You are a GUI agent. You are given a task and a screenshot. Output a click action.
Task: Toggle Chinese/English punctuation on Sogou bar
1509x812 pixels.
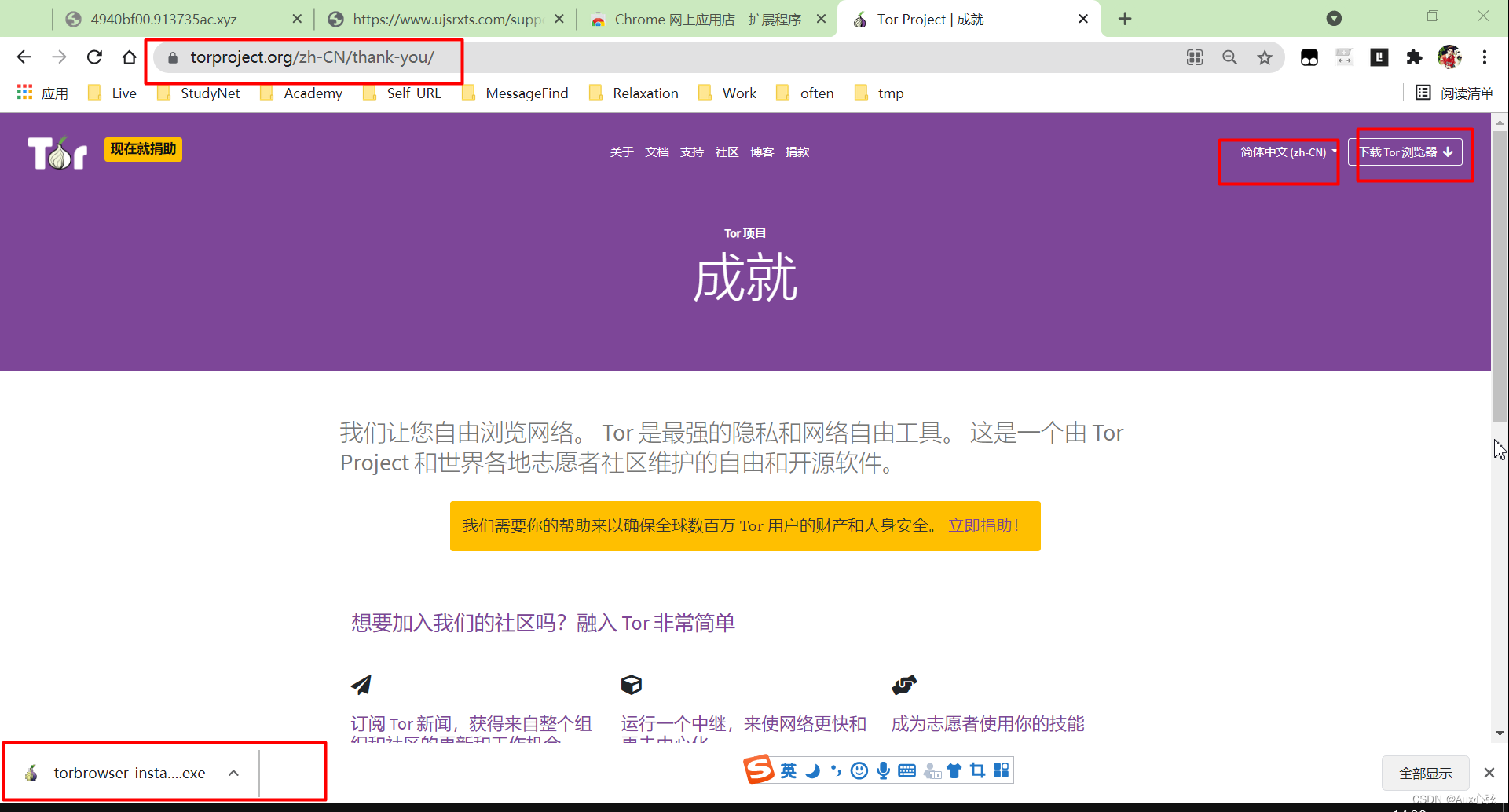pyautogui.click(x=835, y=770)
